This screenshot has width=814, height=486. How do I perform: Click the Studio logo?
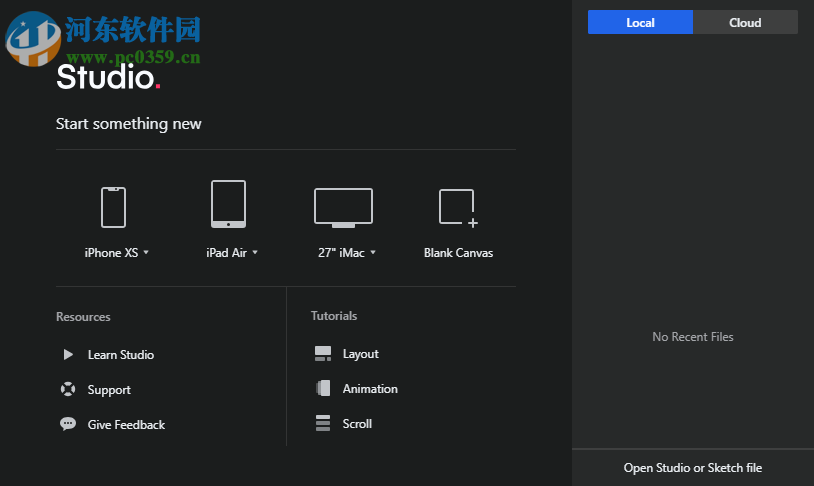click(108, 77)
